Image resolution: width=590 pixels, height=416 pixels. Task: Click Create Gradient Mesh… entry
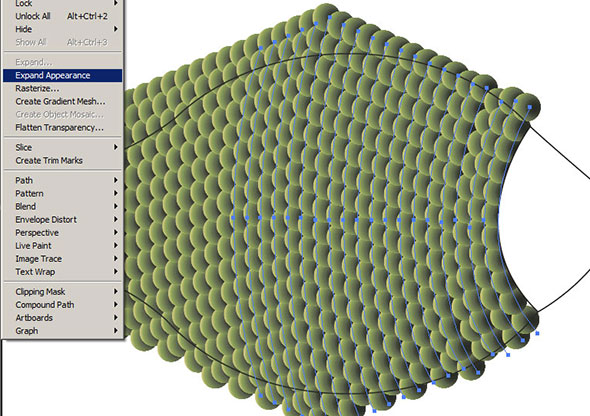click(62, 102)
